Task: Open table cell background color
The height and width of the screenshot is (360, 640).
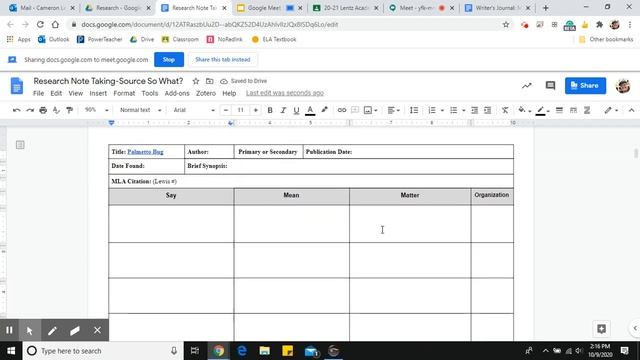Action: (x=524, y=110)
